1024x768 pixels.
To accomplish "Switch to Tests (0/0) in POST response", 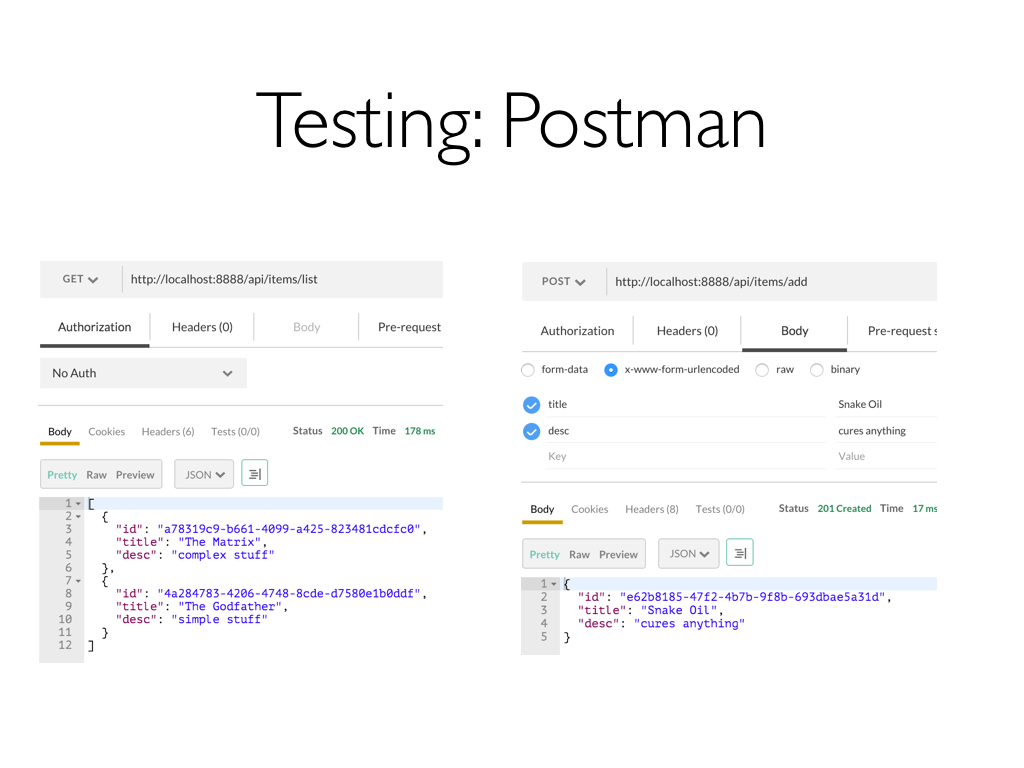I will (x=720, y=509).
